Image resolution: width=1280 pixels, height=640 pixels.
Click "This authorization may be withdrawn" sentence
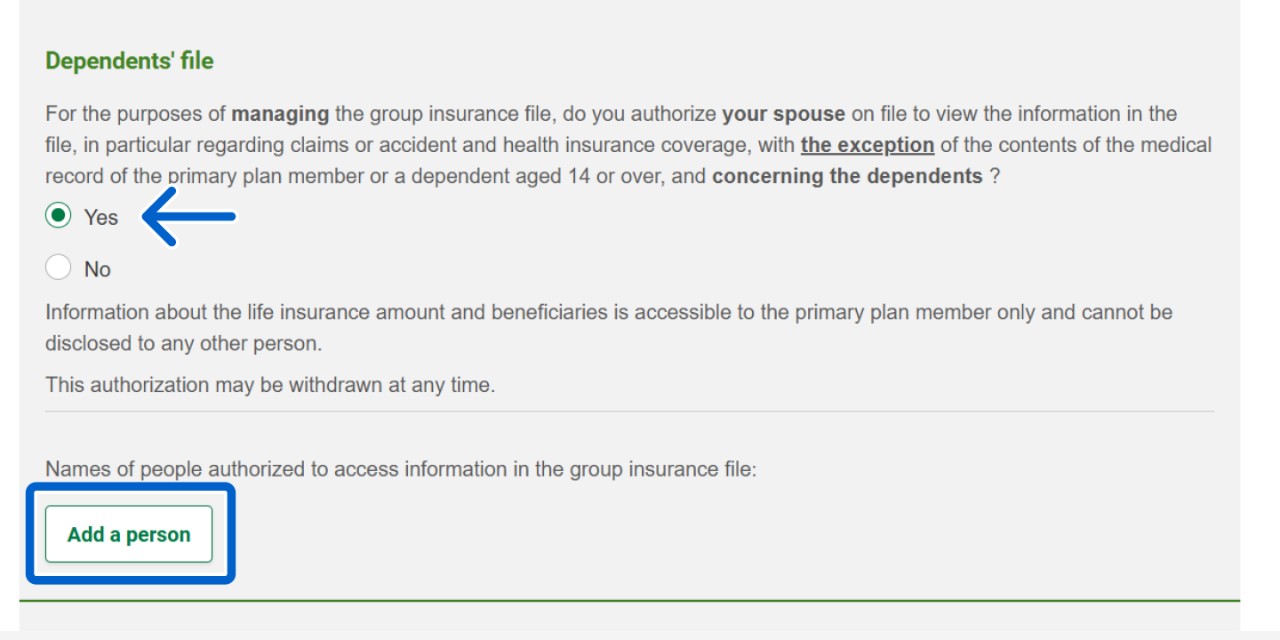pos(270,385)
